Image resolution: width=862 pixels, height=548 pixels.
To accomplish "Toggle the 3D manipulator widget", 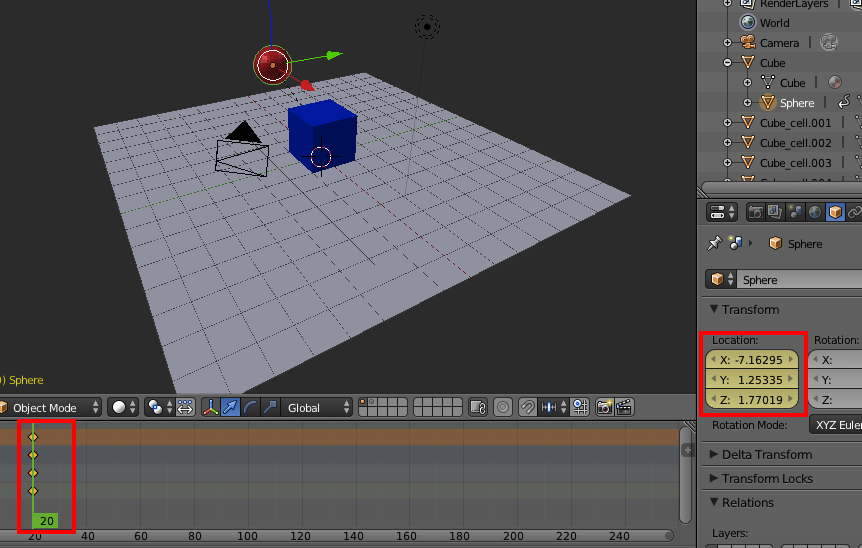I will pyautogui.click(x=211, y=407).
